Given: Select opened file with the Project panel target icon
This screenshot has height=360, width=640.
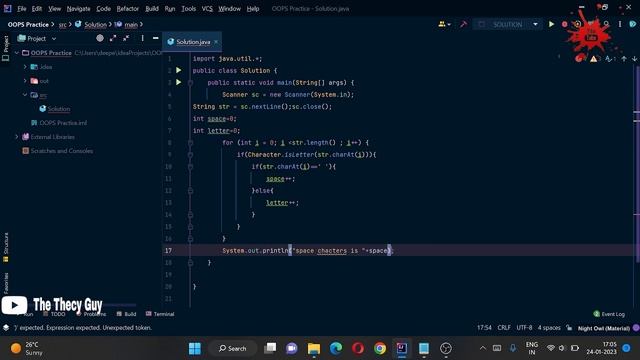Looking at the screenshot, I should 100,38.
